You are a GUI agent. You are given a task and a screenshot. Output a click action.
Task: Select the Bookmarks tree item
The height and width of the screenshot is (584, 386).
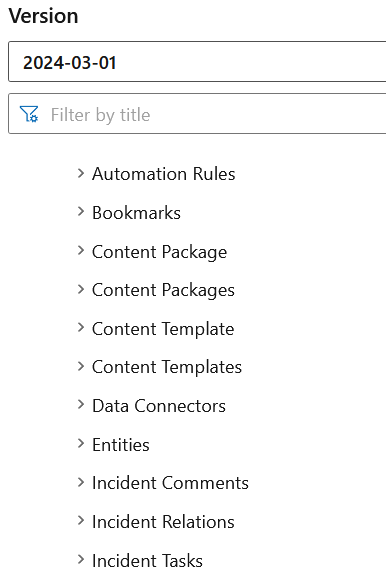coord(136,213)
